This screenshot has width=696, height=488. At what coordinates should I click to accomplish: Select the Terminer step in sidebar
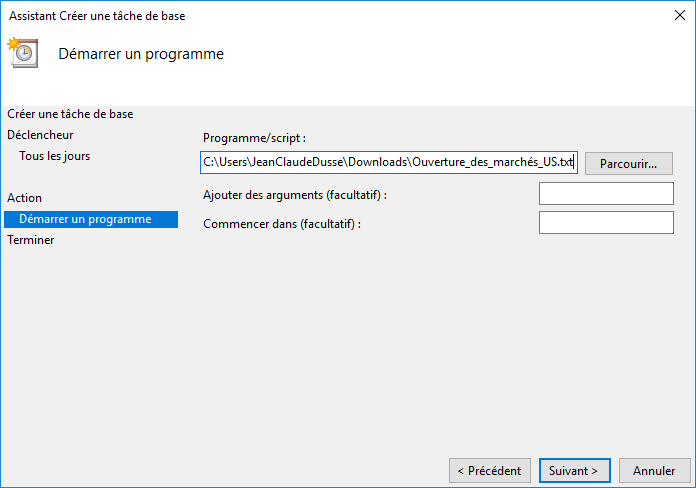coord(31,240)
